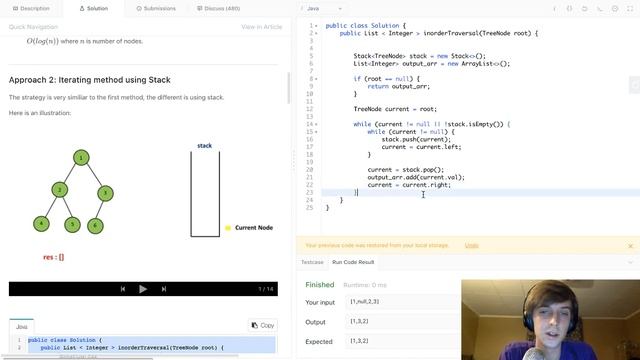Click the 'Approach 2: Iterating method using Stack' heading
The height and width of the screenshot is (360, 640).
pyautogui.click(x=90, y=80)
